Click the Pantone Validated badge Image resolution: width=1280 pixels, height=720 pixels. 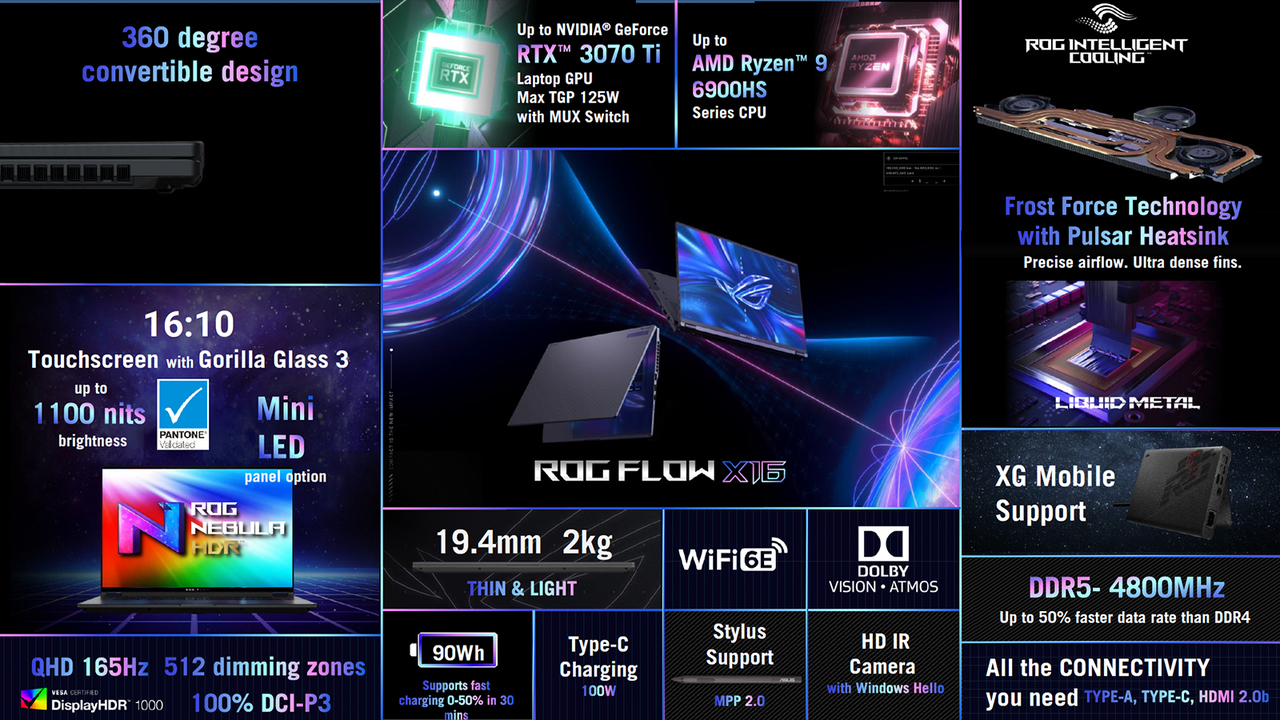click(183, 414)
